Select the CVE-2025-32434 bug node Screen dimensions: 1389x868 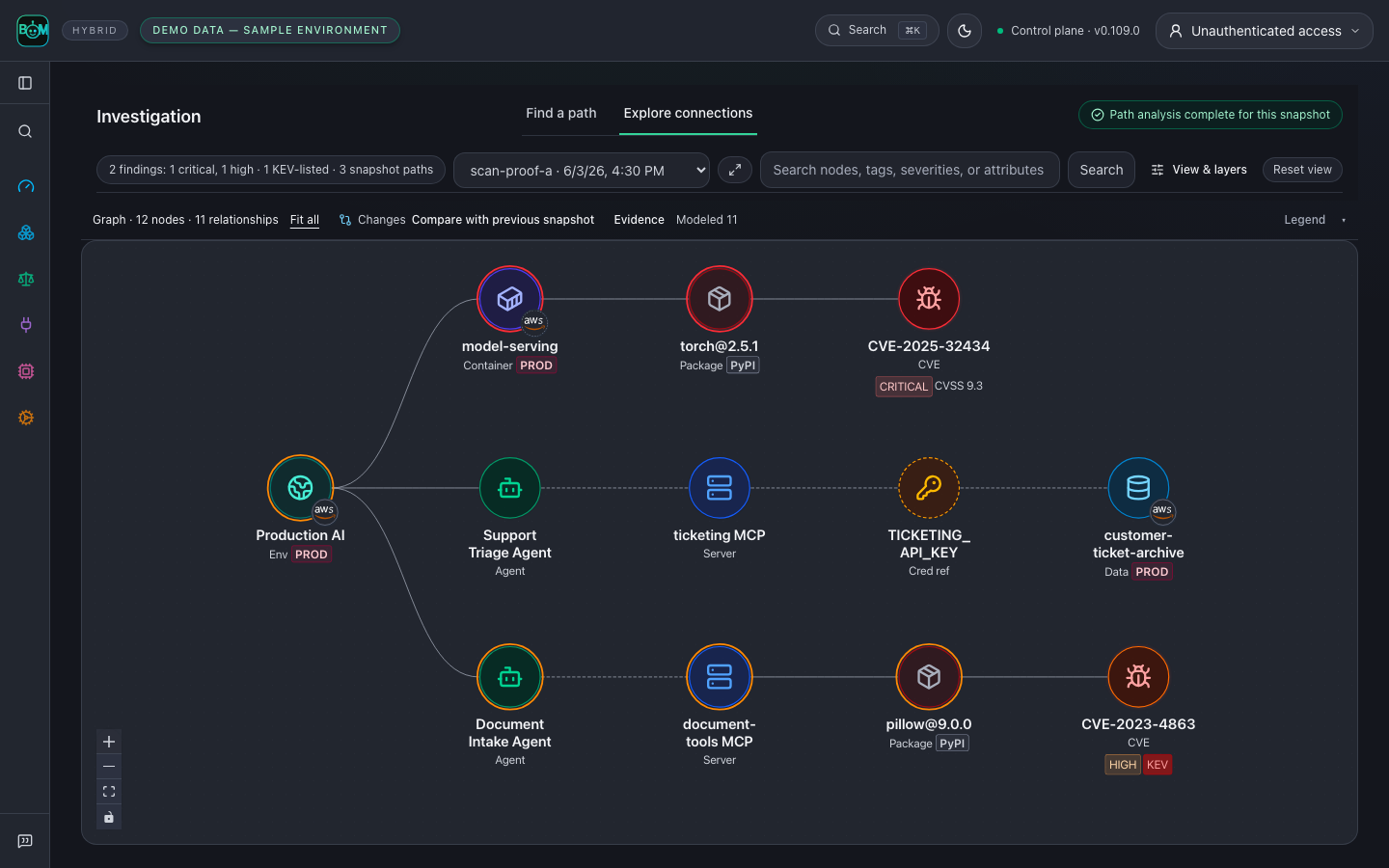[x=929, y=299]
